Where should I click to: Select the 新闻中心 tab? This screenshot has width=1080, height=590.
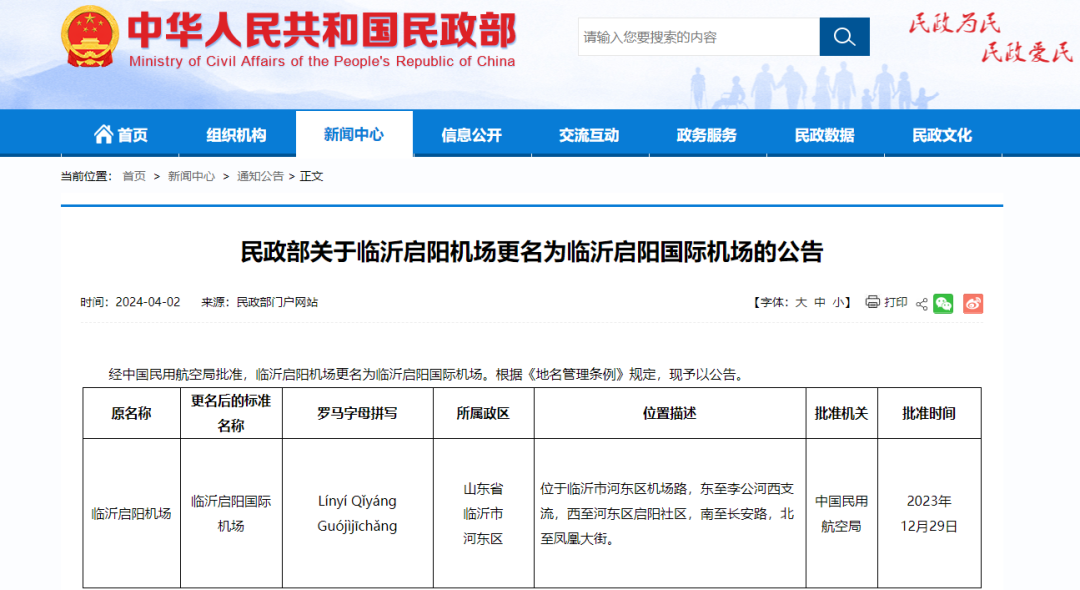click(354, 135)
